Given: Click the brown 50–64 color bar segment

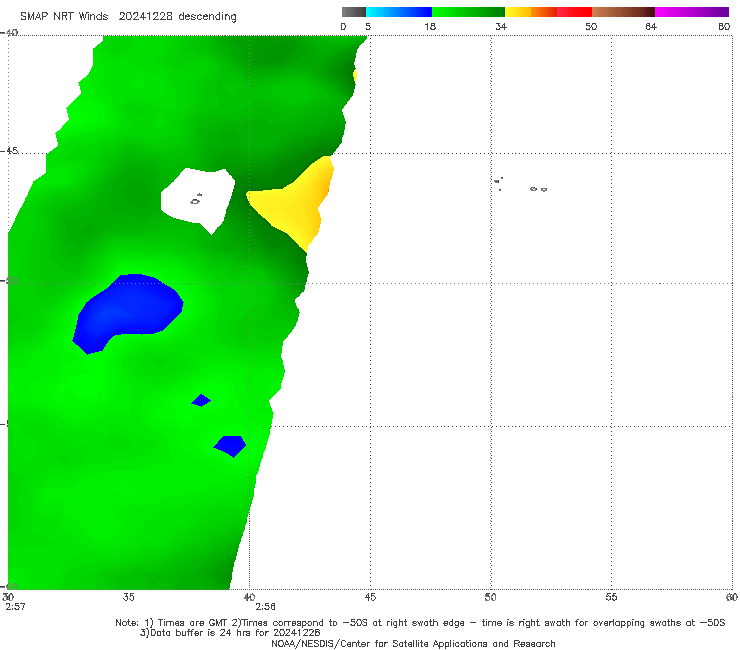Looking at the screenshot, I should click(x=623, y=12).
